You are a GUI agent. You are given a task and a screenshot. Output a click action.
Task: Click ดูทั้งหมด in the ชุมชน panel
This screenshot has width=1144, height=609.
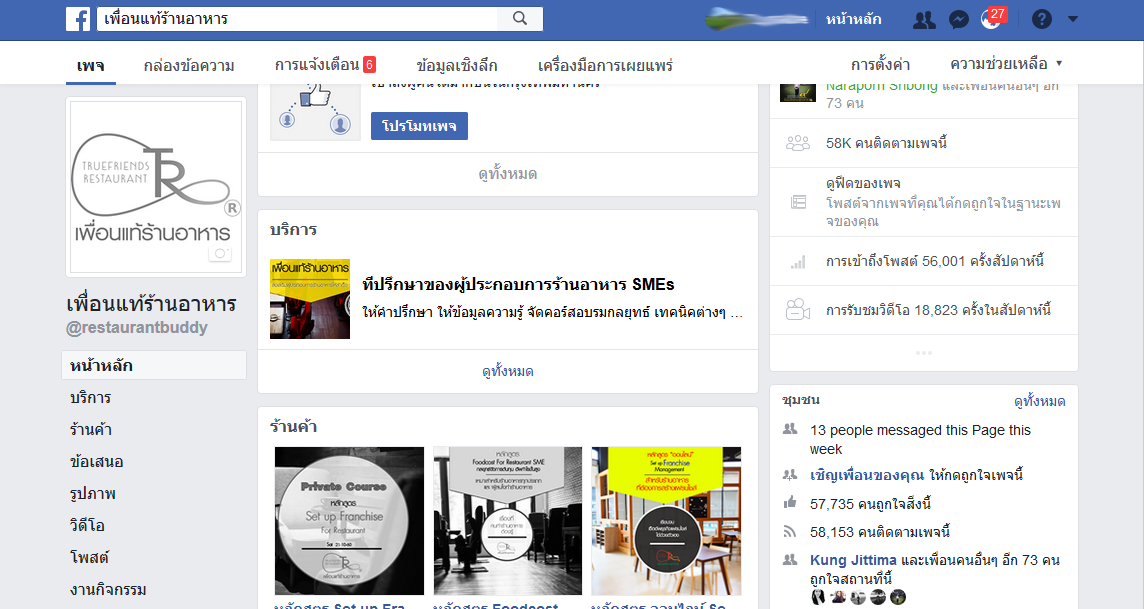tap(1040, 401)
